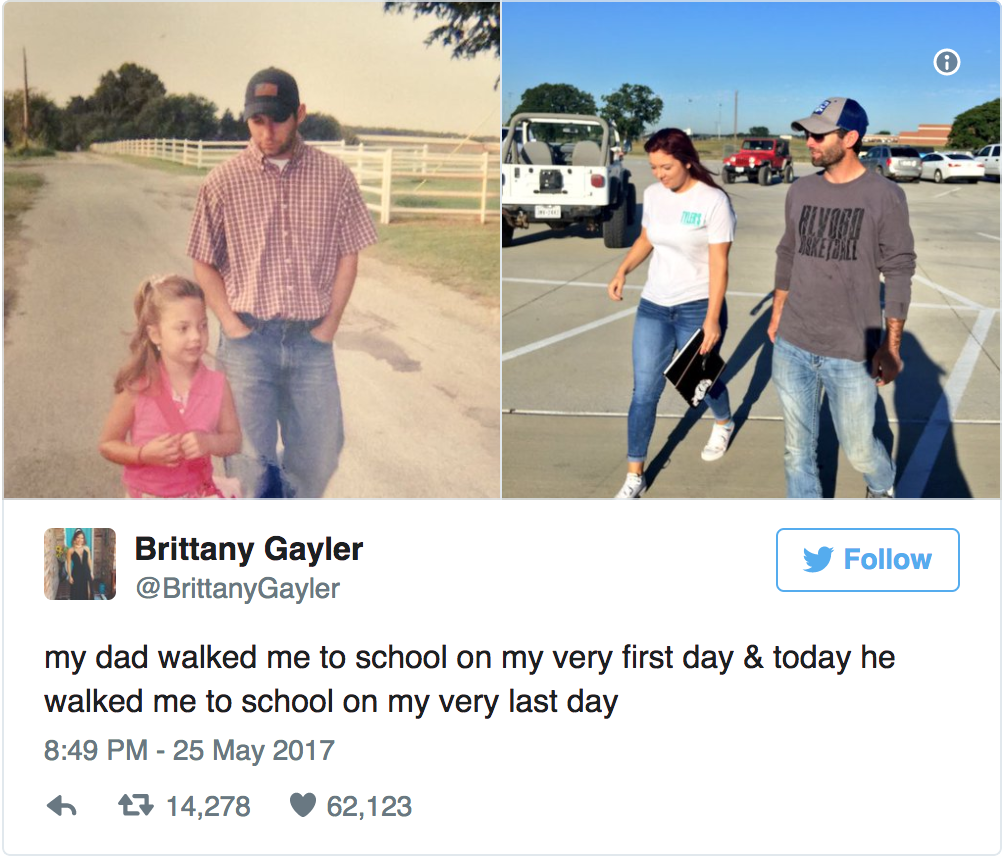
Task: Click the info icon on the photo
Action: click(x=946, y=63)
